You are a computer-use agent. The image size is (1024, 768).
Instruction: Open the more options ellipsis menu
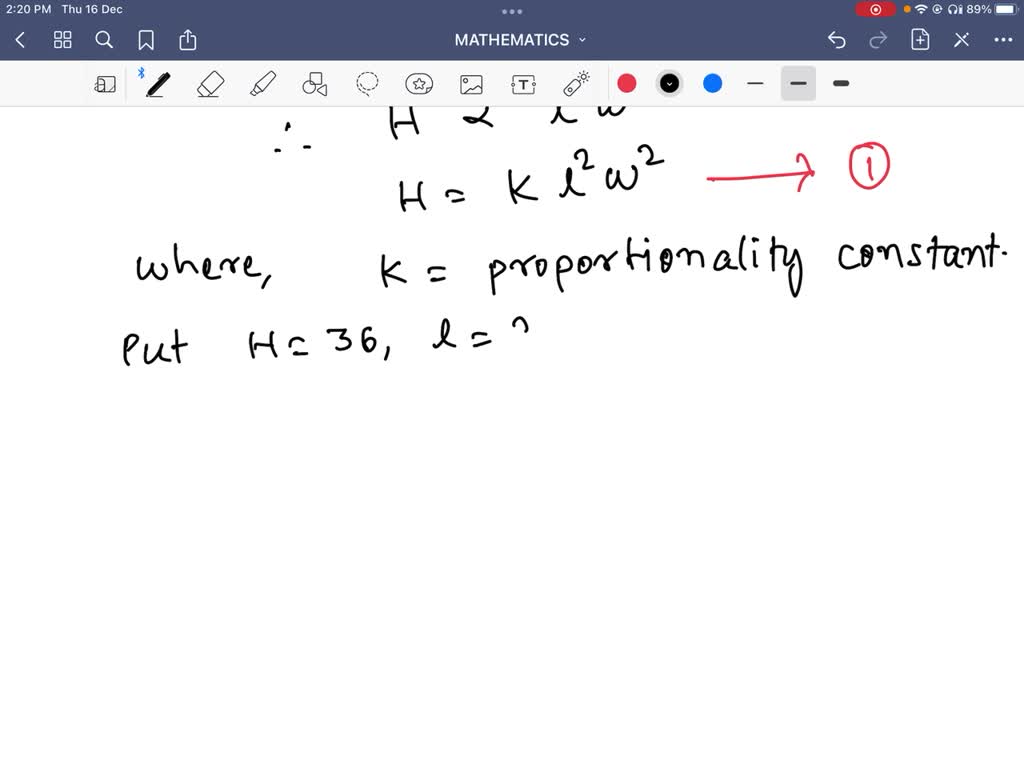(1004, 40)
